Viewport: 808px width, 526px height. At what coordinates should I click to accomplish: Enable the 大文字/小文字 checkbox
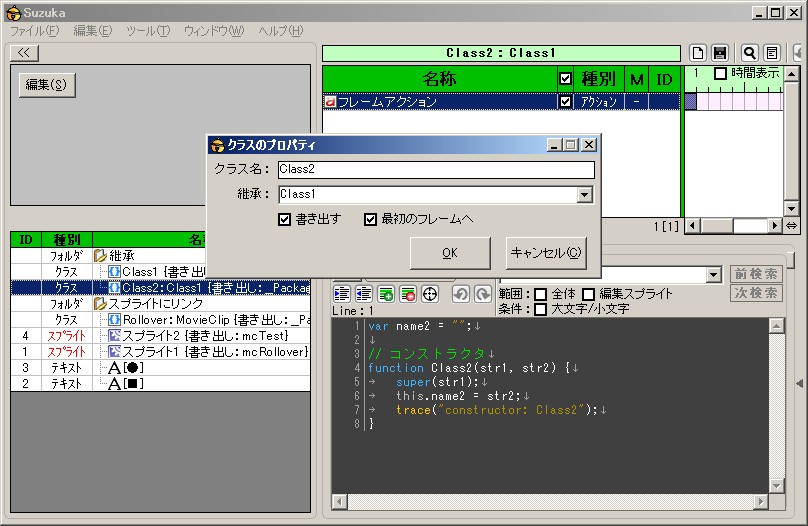(x=541, y=309)
